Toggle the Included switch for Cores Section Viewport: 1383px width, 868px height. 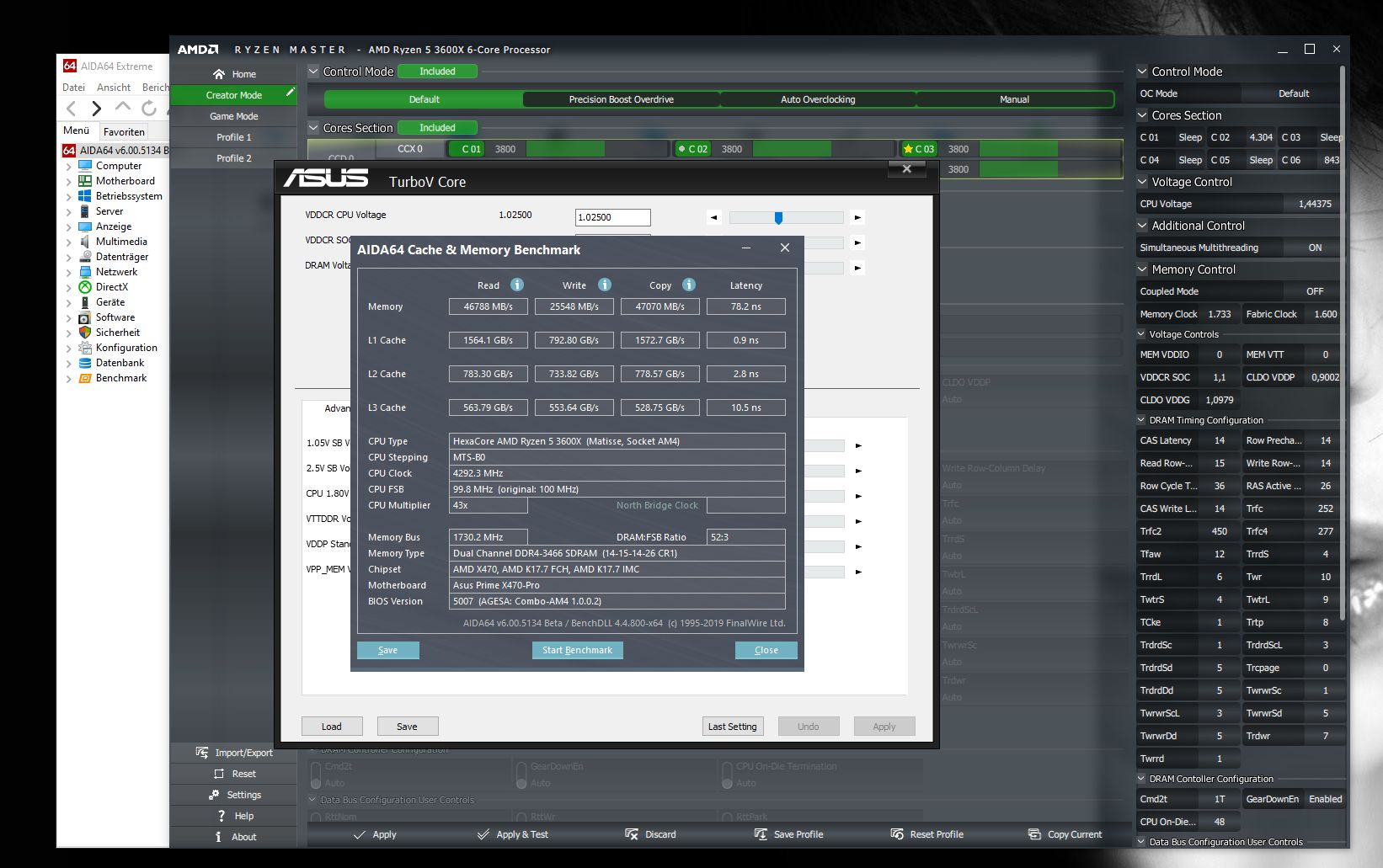pyautogui.click(x=437, y=128)
